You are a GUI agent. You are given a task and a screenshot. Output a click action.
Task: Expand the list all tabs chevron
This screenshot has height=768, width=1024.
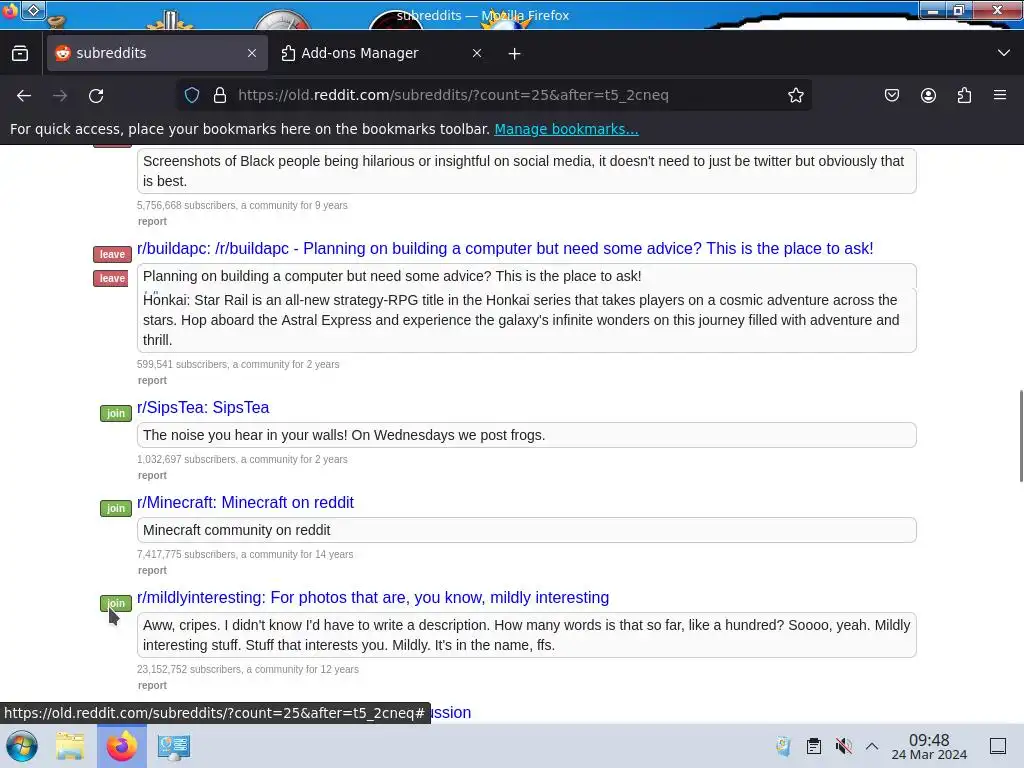coord(1004,53)
